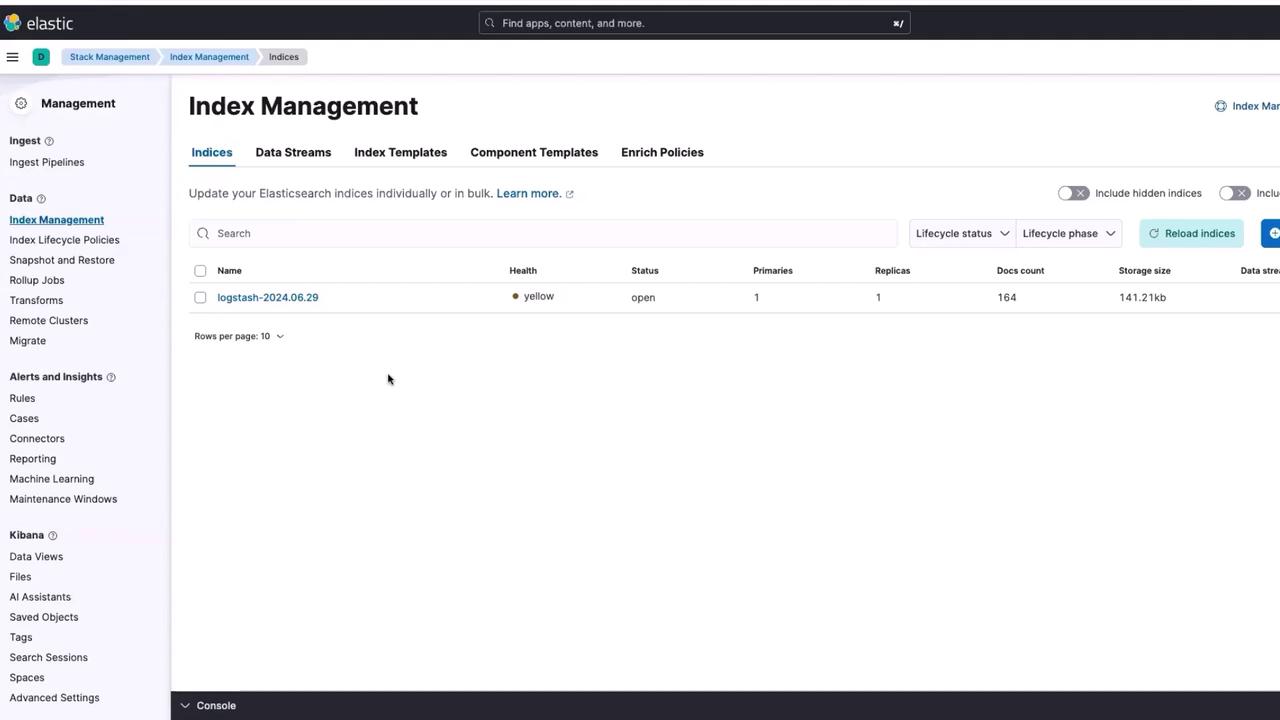Click the Management gear icon

click(21, 103)
